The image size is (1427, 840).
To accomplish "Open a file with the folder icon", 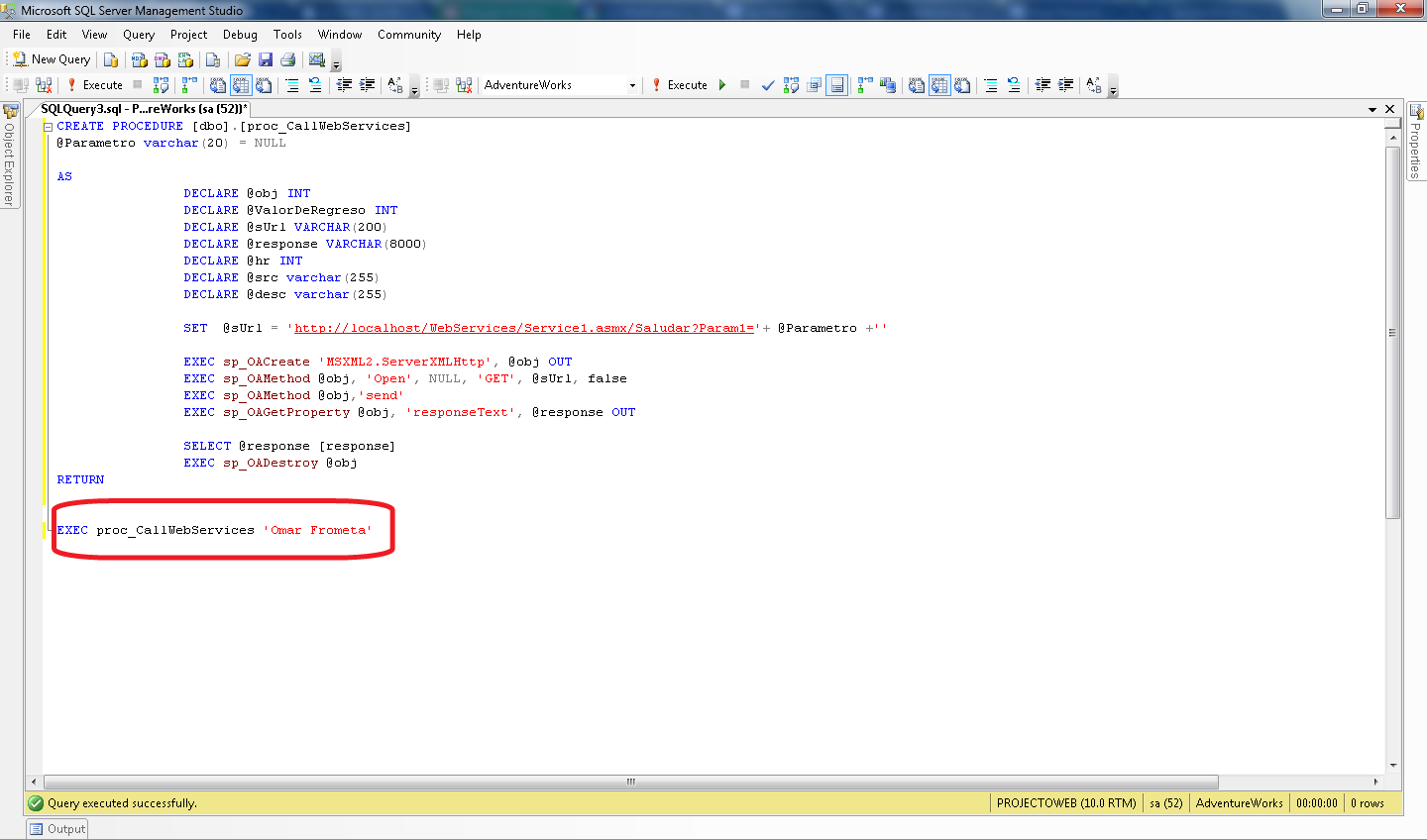I will pos(242,59).
